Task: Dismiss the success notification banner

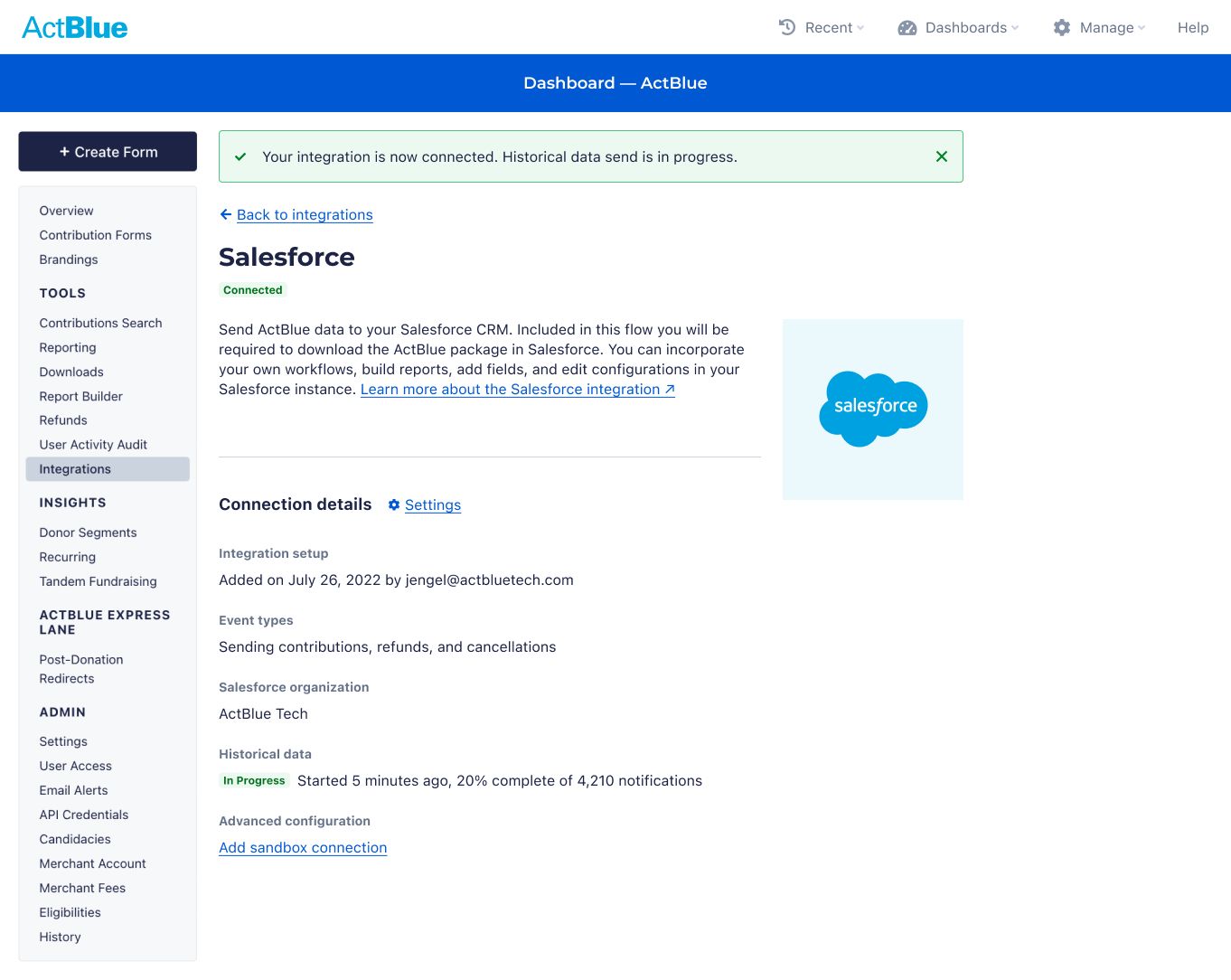Action: click(x=942, y=156)
